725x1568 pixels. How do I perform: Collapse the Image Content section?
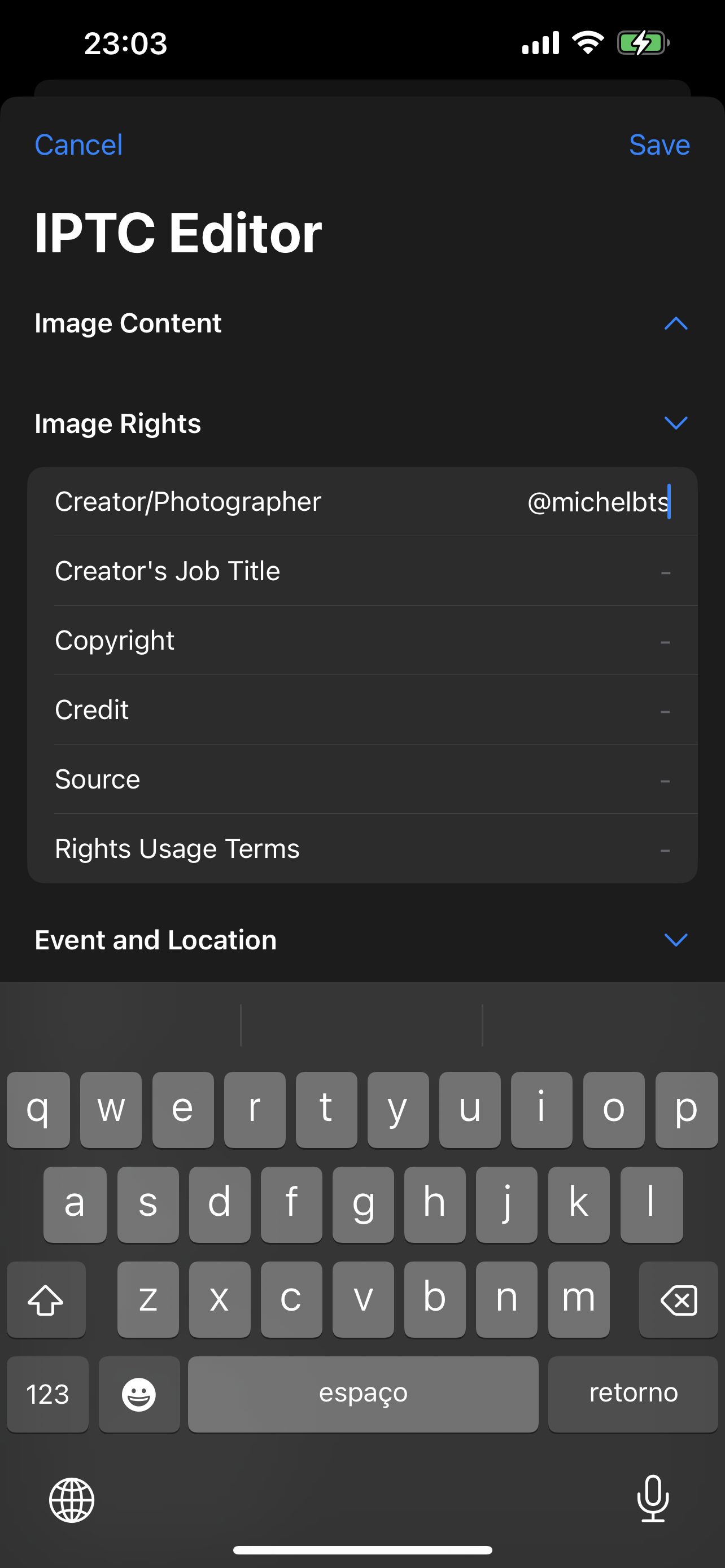[676, 323]
